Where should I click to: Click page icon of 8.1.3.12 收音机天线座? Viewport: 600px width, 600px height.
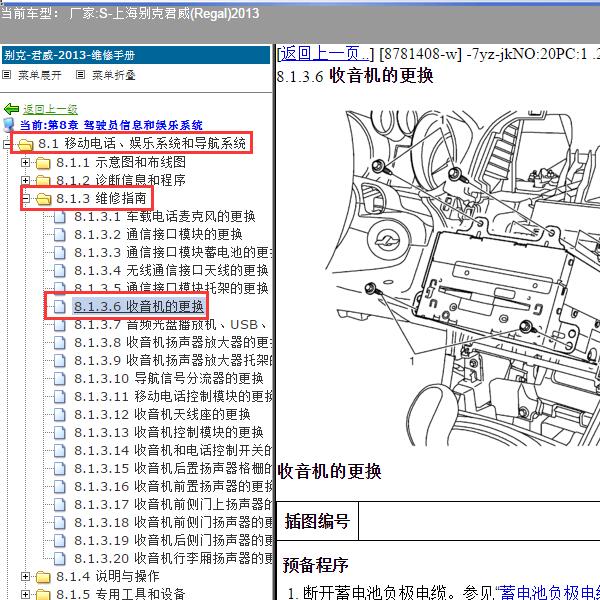pos(60,414)
